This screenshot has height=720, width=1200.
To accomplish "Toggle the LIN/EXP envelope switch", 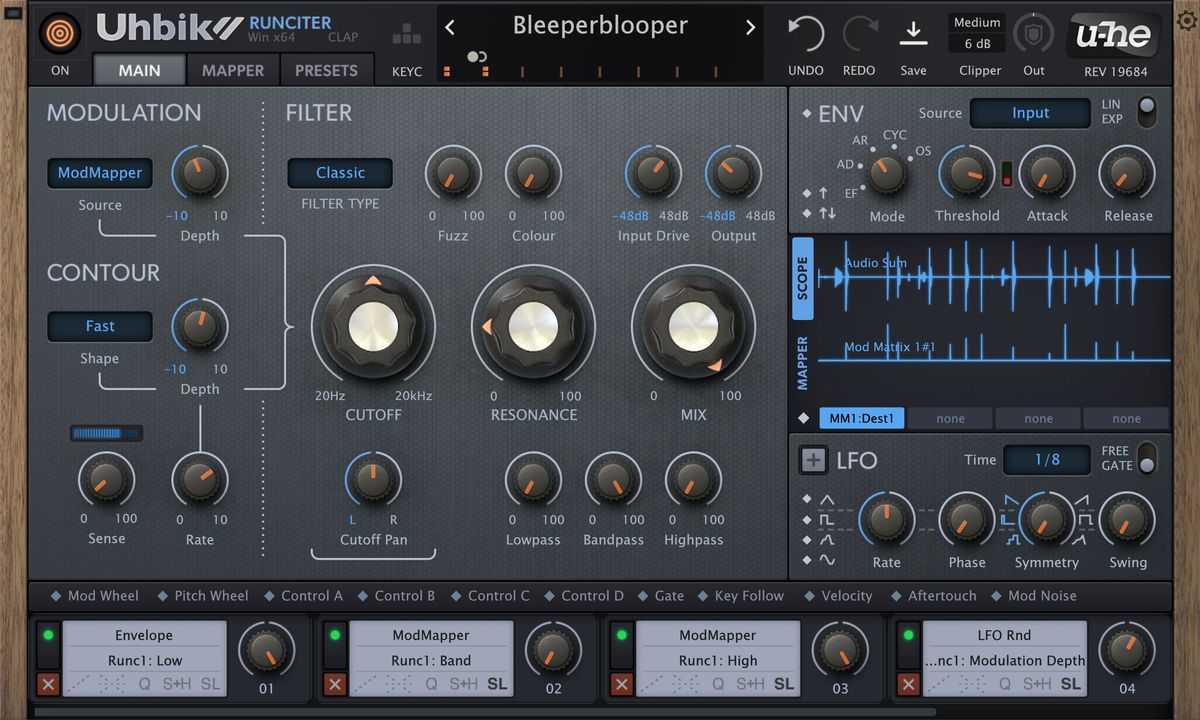I will pos(1146,111).
